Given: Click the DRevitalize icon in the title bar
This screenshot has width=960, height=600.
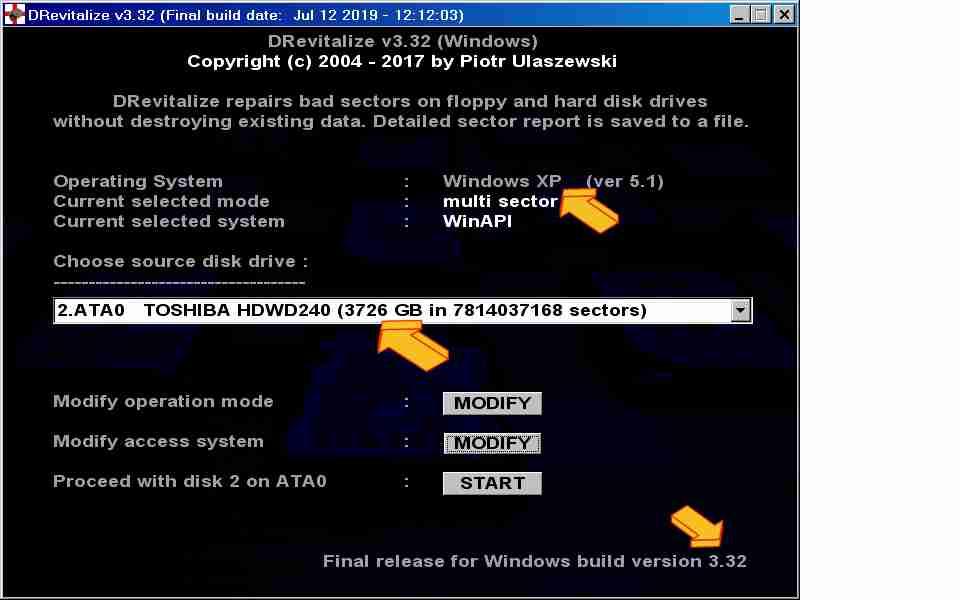Looking at the screenshot, I should click(x=14, y=14).
